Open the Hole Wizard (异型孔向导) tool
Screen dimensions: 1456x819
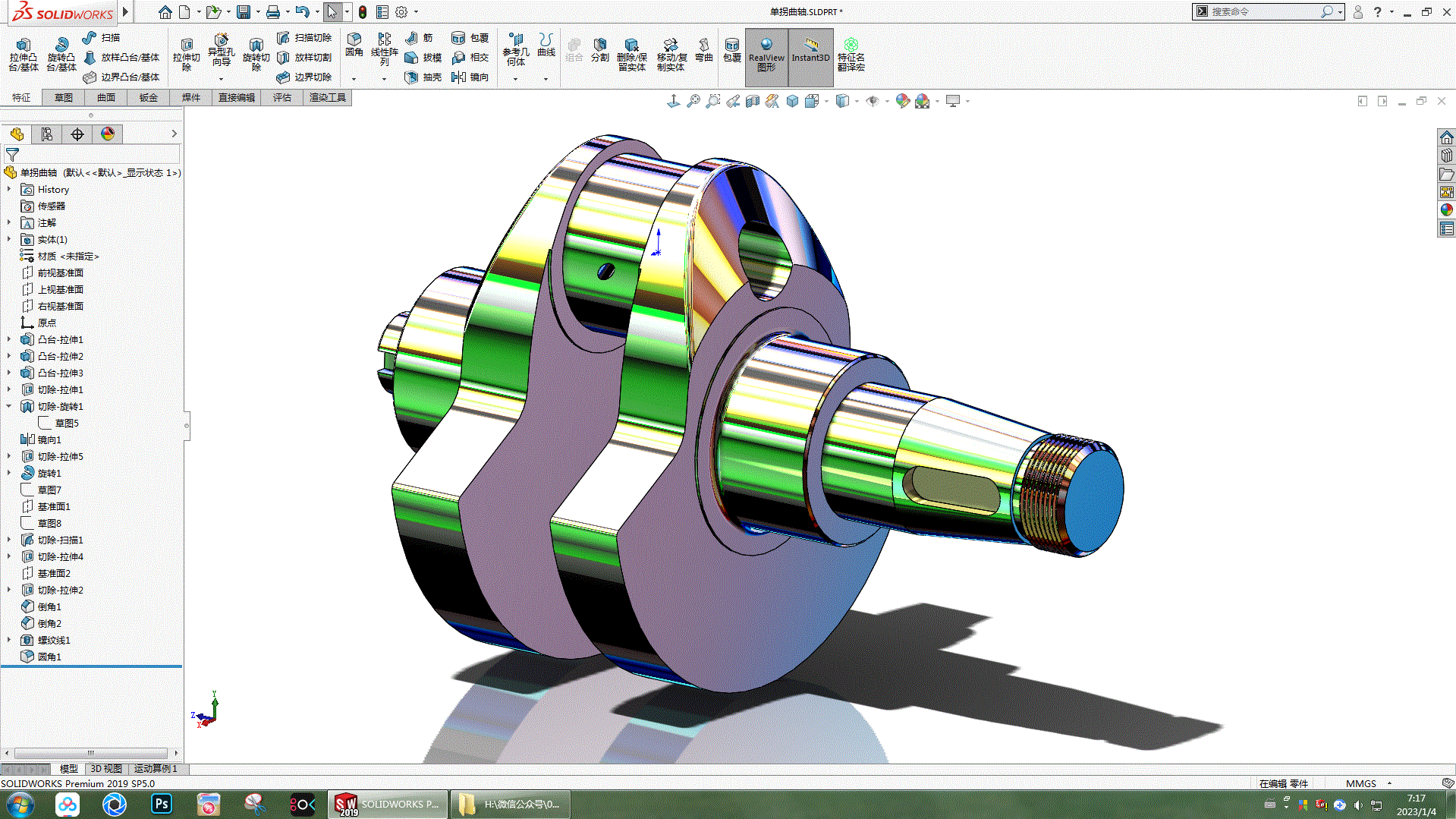coord(221,49)
